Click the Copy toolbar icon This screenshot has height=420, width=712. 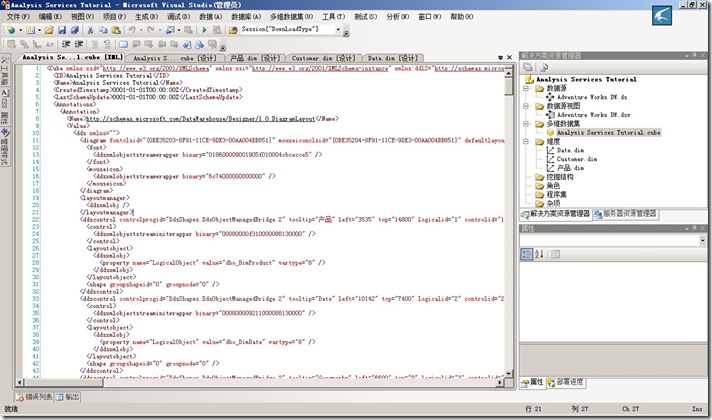coord(103,30)
